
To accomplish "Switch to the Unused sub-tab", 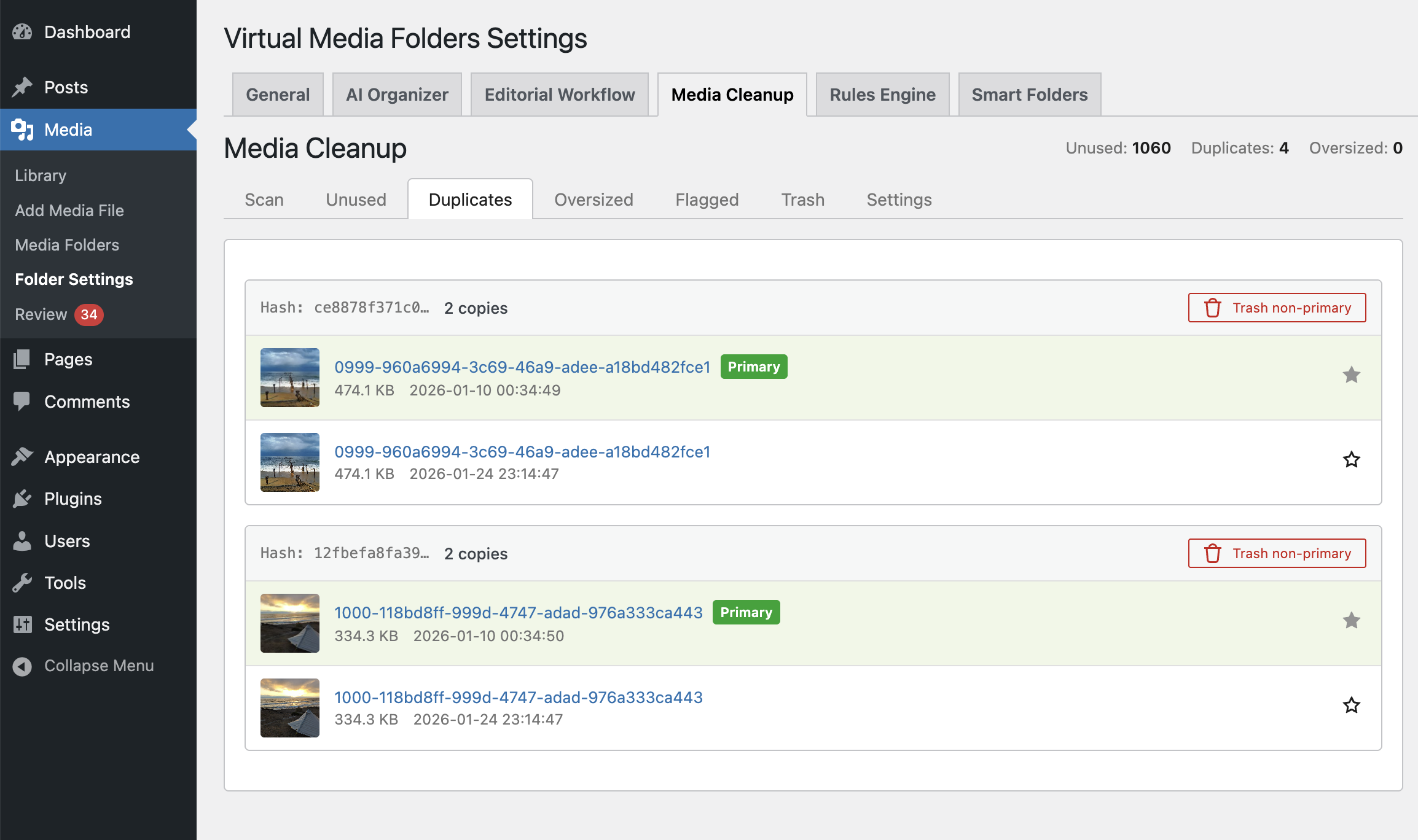I will [356, 200].
